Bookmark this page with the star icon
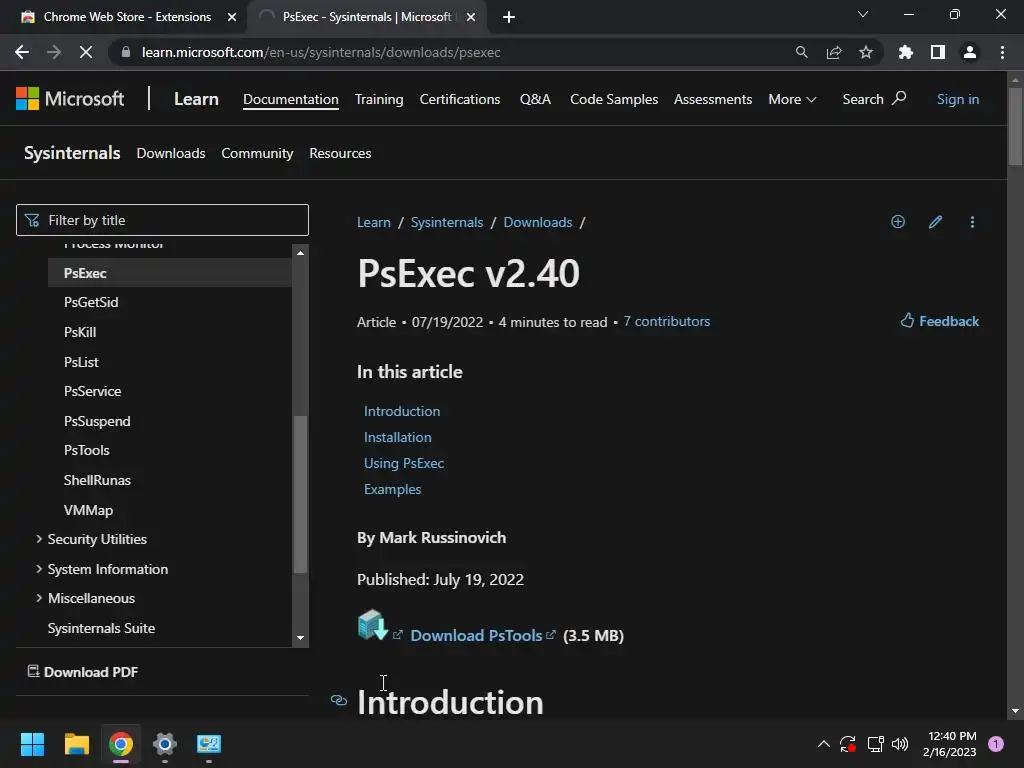Screen dimensions: 1024x768 point(865,52)
